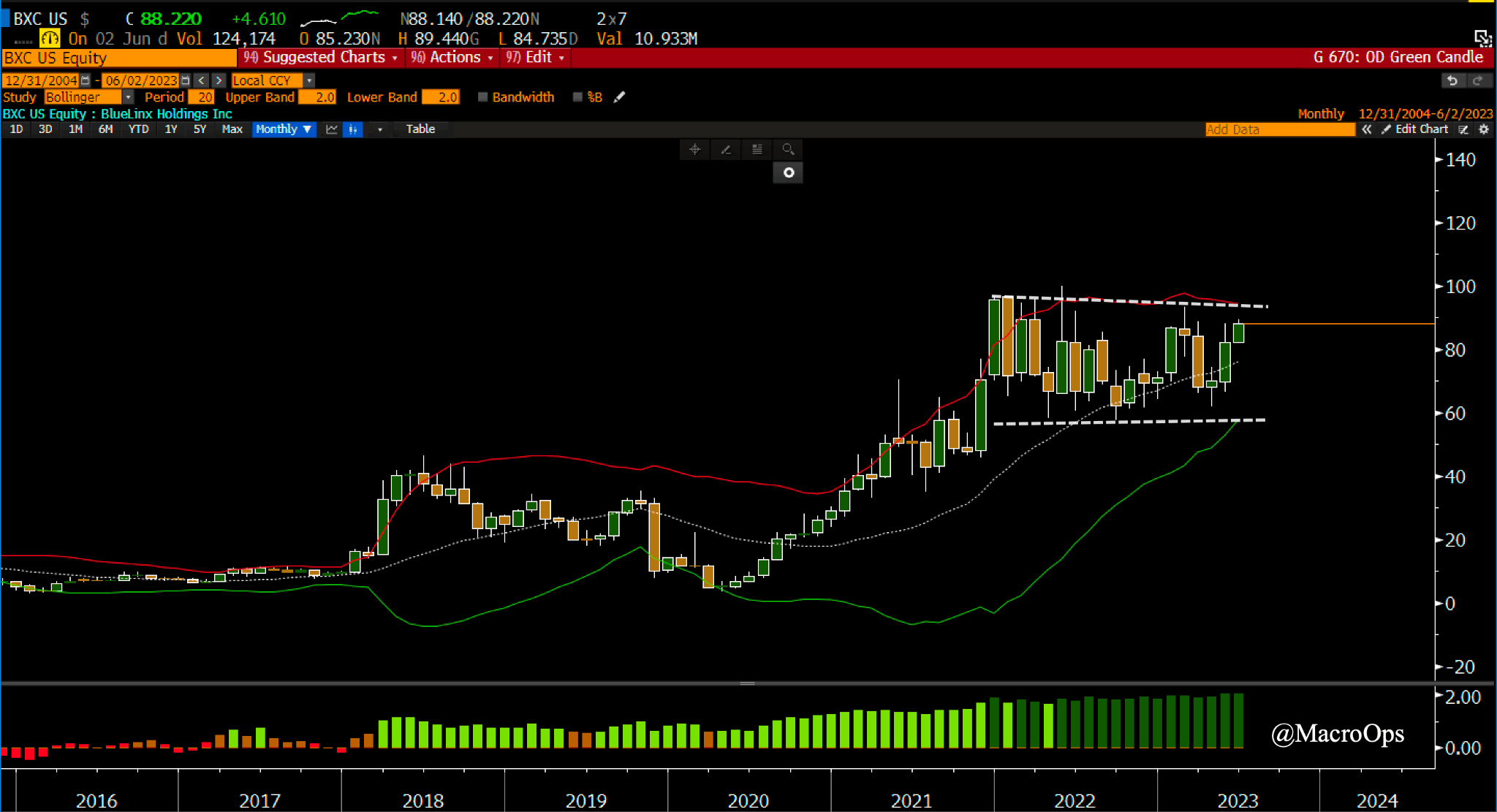Viewport: 1497px width, 812px height.
Task: Click the Table button
Action: coord(420,129)
